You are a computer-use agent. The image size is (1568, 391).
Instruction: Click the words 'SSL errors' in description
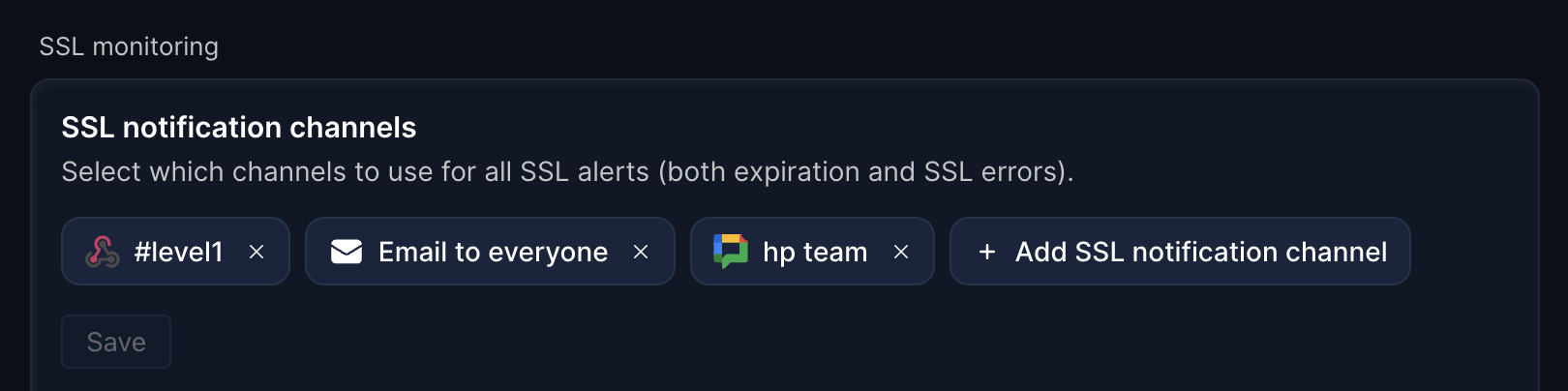pyautogui.click(x=993, y=171)
